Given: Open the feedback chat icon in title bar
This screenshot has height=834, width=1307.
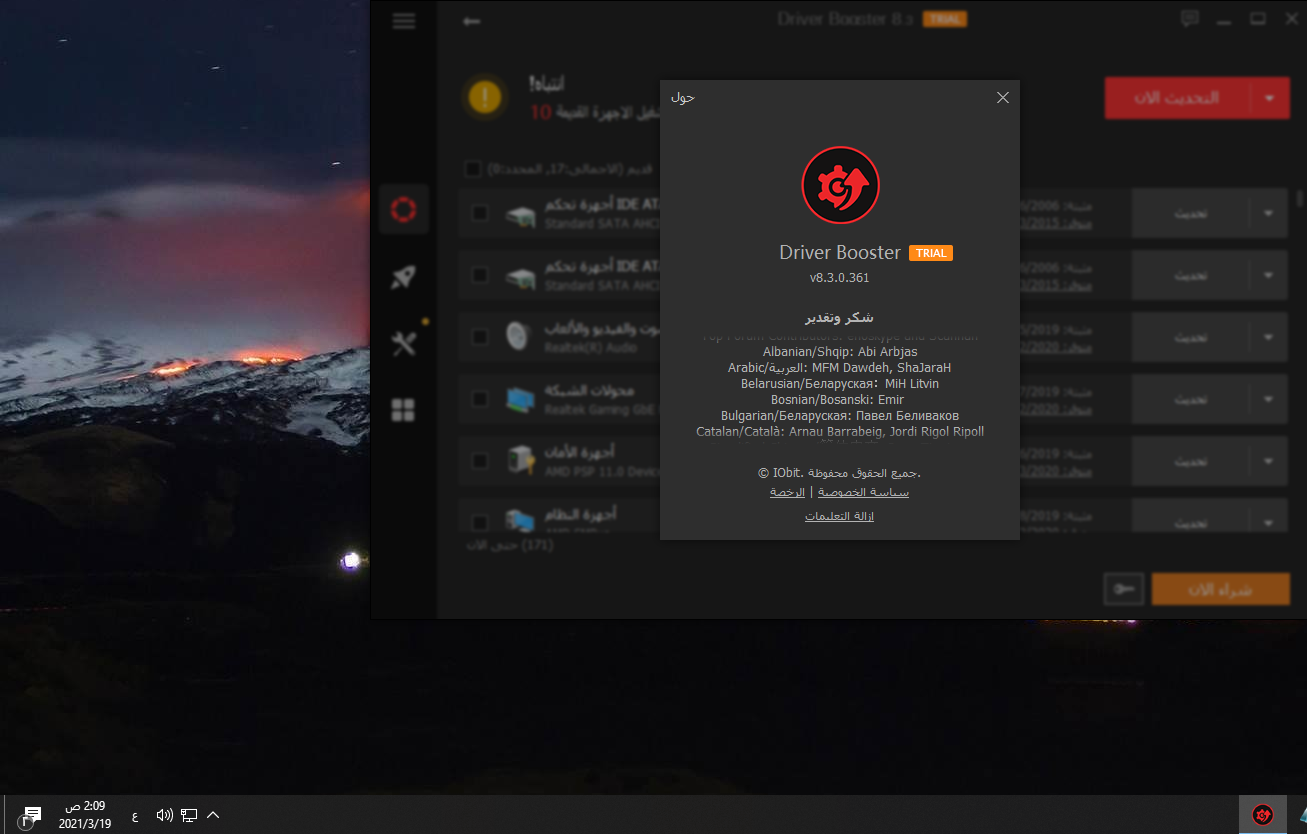Looking at the screenshot, I should coord(1189,18).
